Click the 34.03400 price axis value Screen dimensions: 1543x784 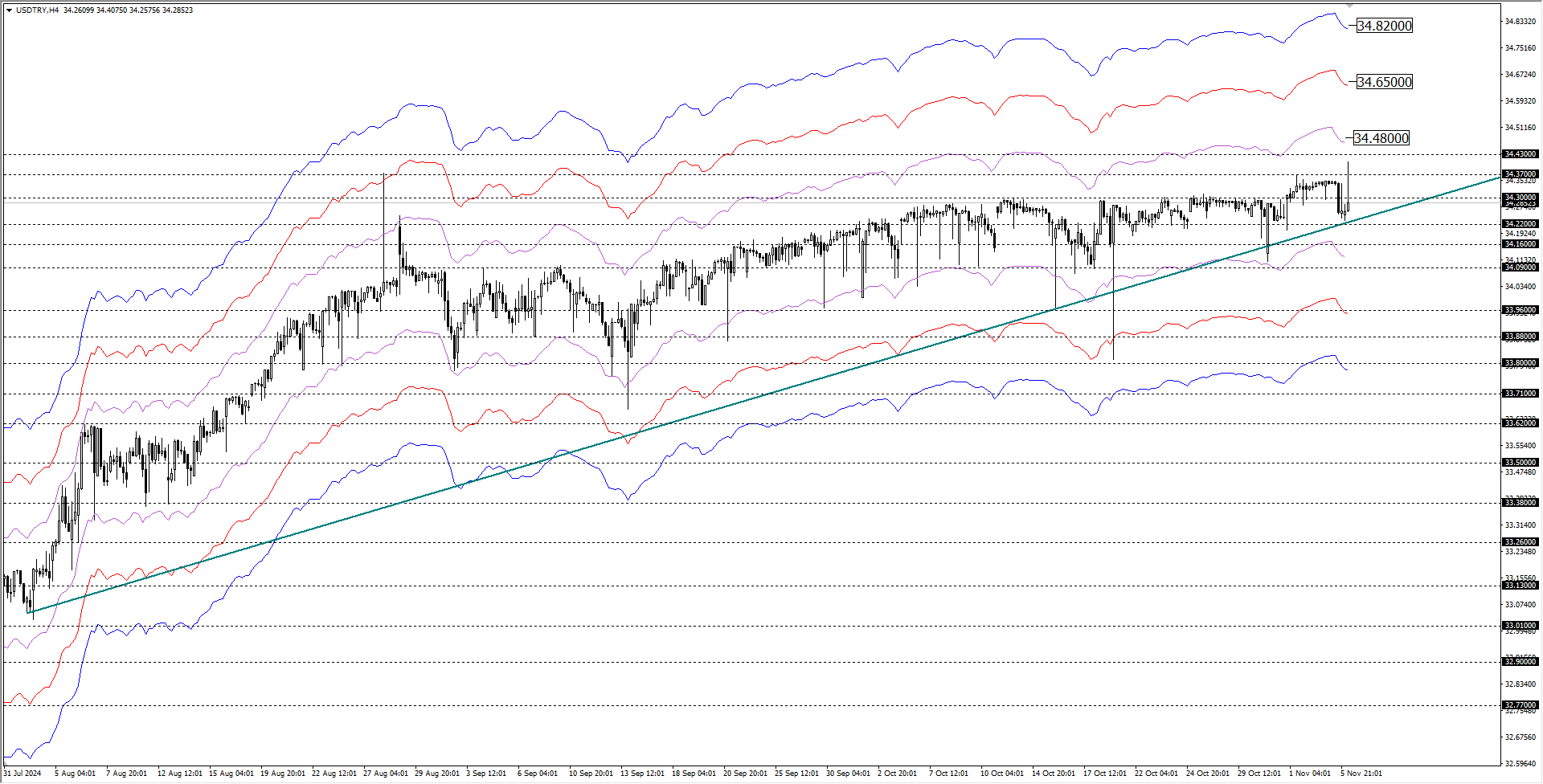[1520, 287]
